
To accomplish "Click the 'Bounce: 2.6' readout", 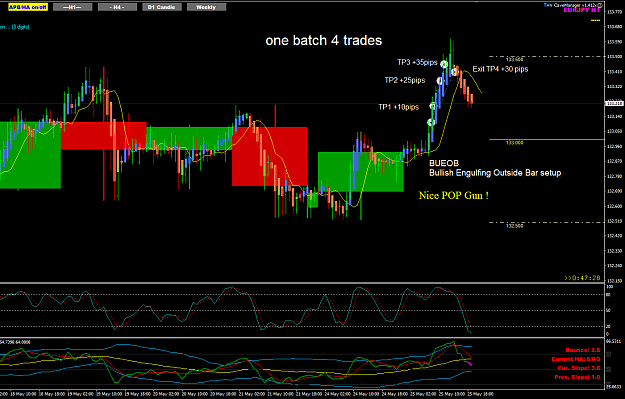I will click(x=583, y=350).
